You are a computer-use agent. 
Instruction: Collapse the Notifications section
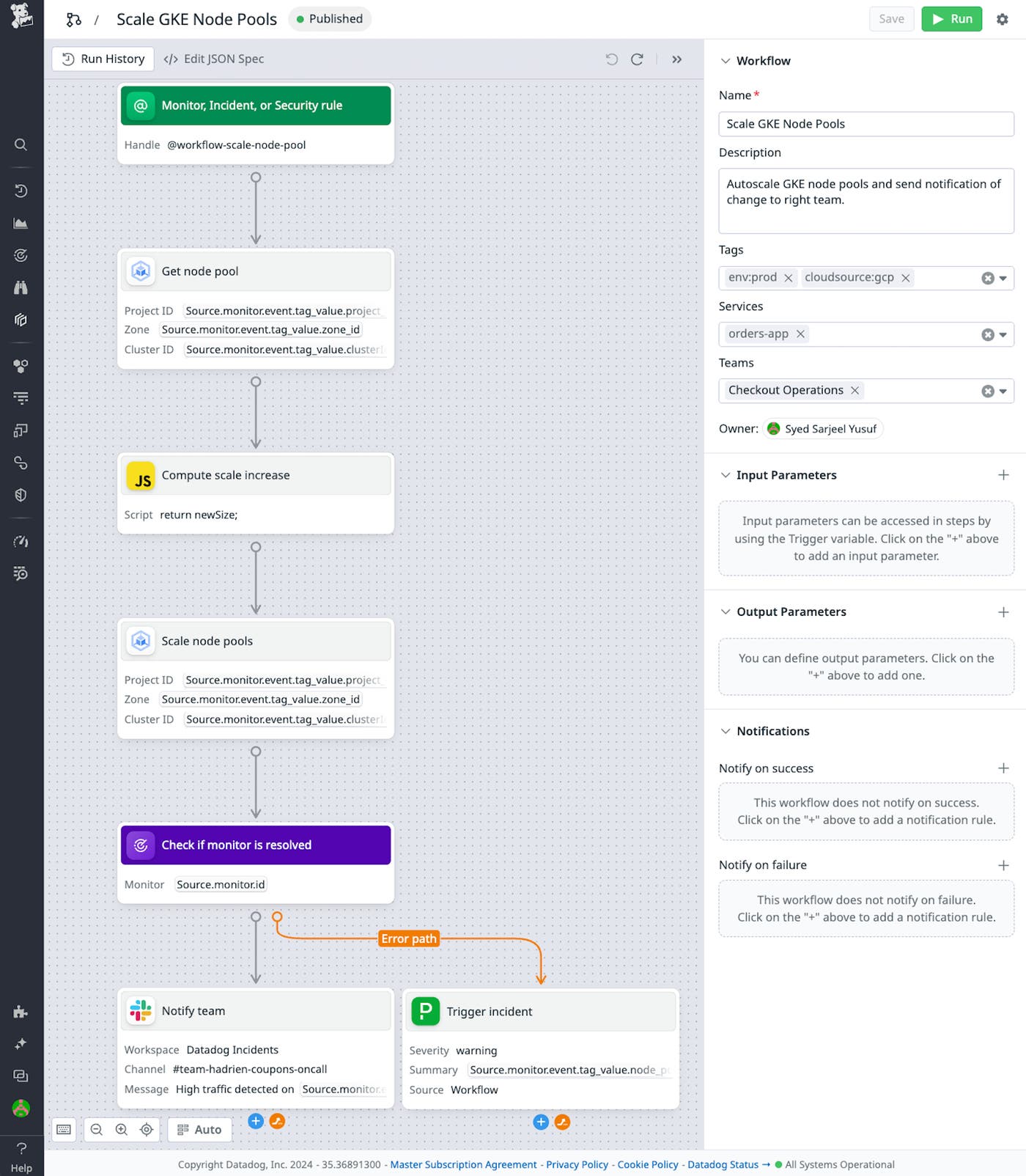[726, 731]
